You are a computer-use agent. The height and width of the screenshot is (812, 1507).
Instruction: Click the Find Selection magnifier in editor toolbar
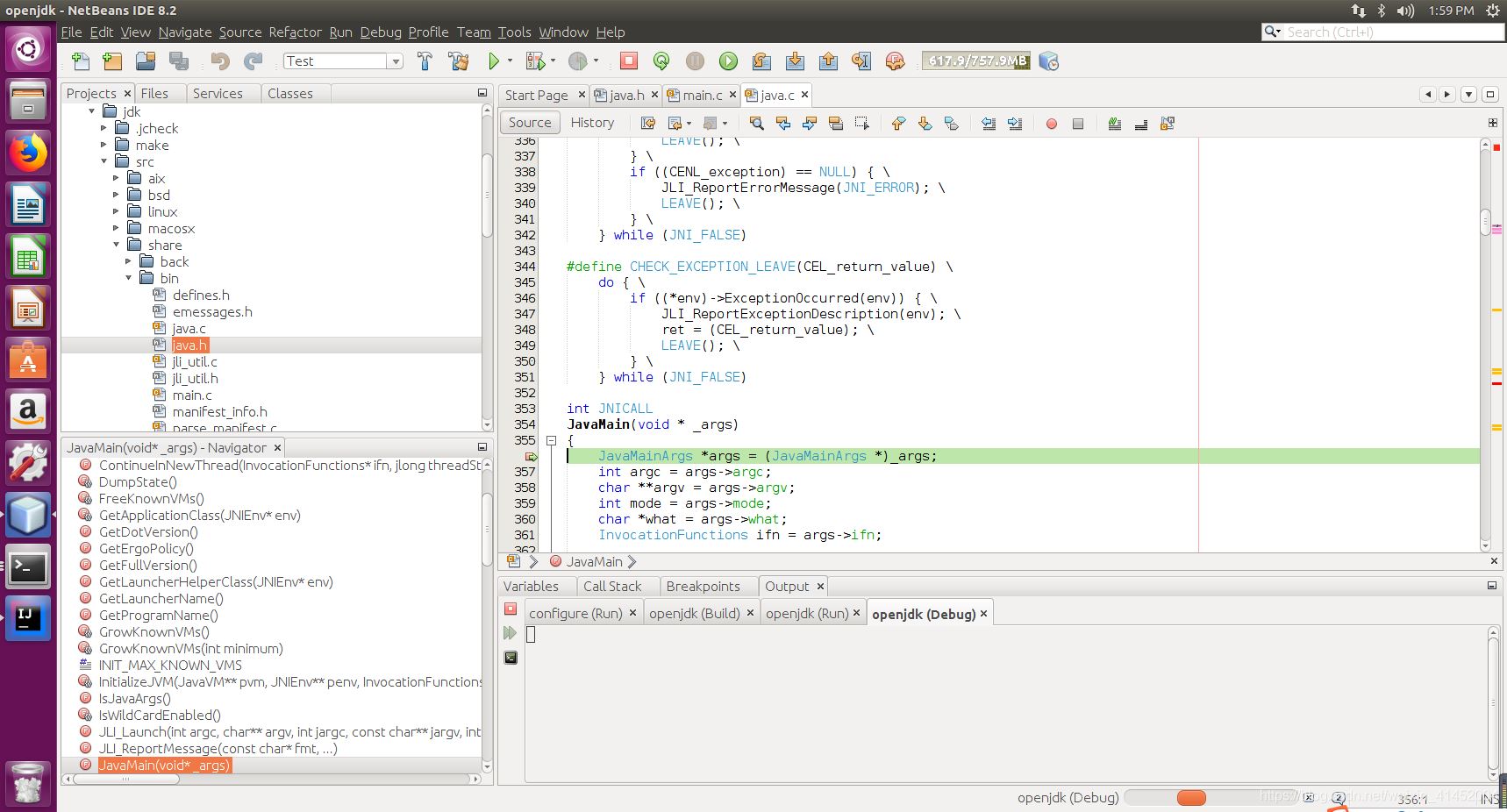click(756, 124)
